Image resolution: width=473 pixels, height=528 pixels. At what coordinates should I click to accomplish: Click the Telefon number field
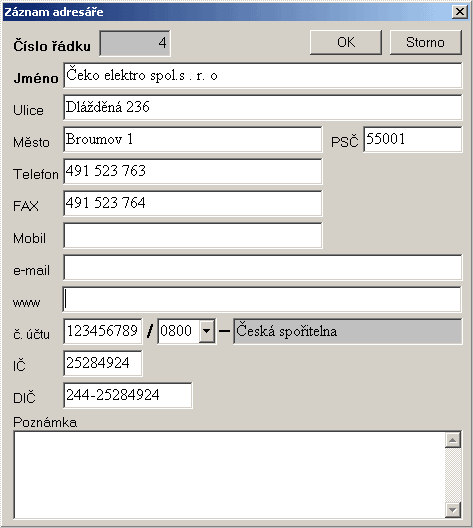[193, 171]
